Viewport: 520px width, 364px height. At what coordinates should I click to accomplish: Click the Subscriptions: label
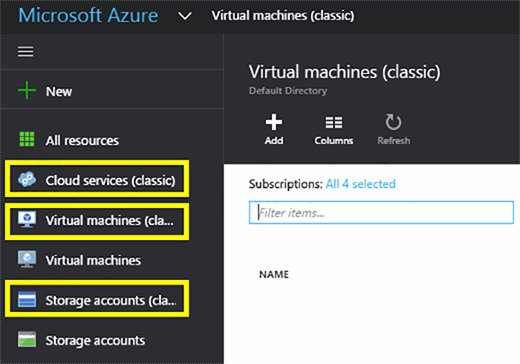[x=286, y=184]
